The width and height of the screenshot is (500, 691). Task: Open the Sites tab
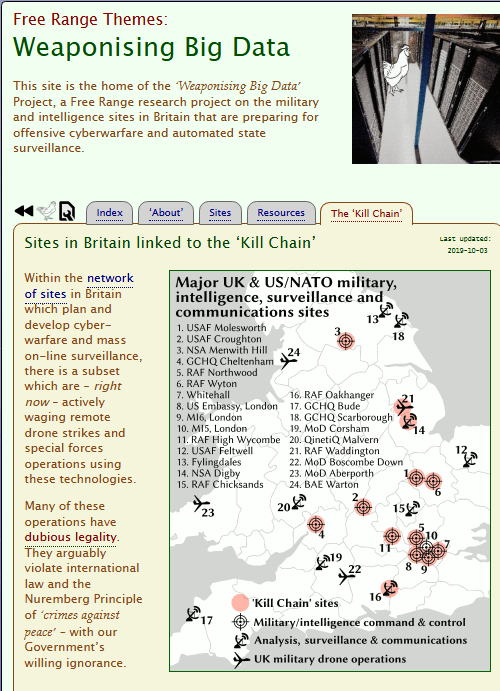[220, 213]
